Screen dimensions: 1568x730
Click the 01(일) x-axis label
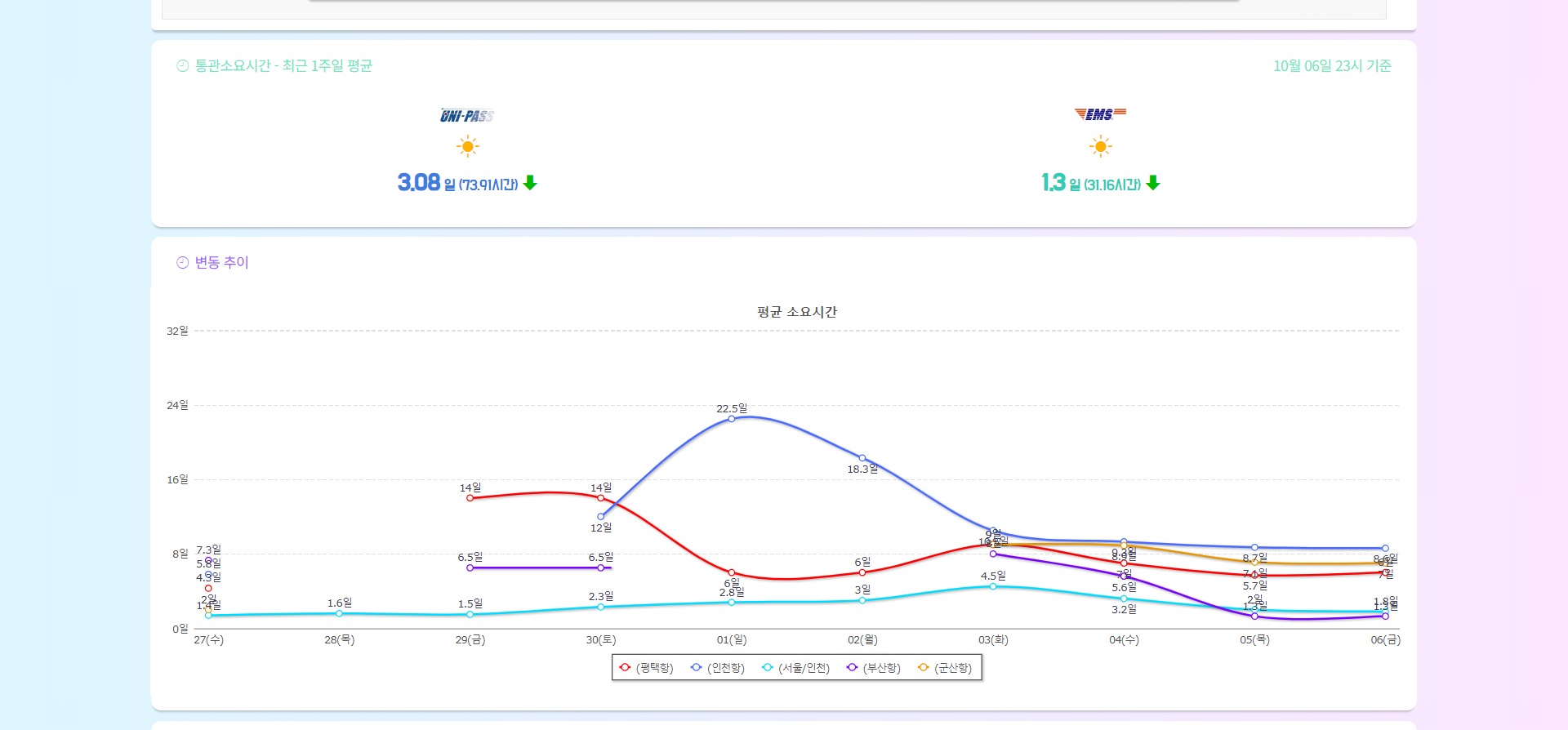click(732, 639)
